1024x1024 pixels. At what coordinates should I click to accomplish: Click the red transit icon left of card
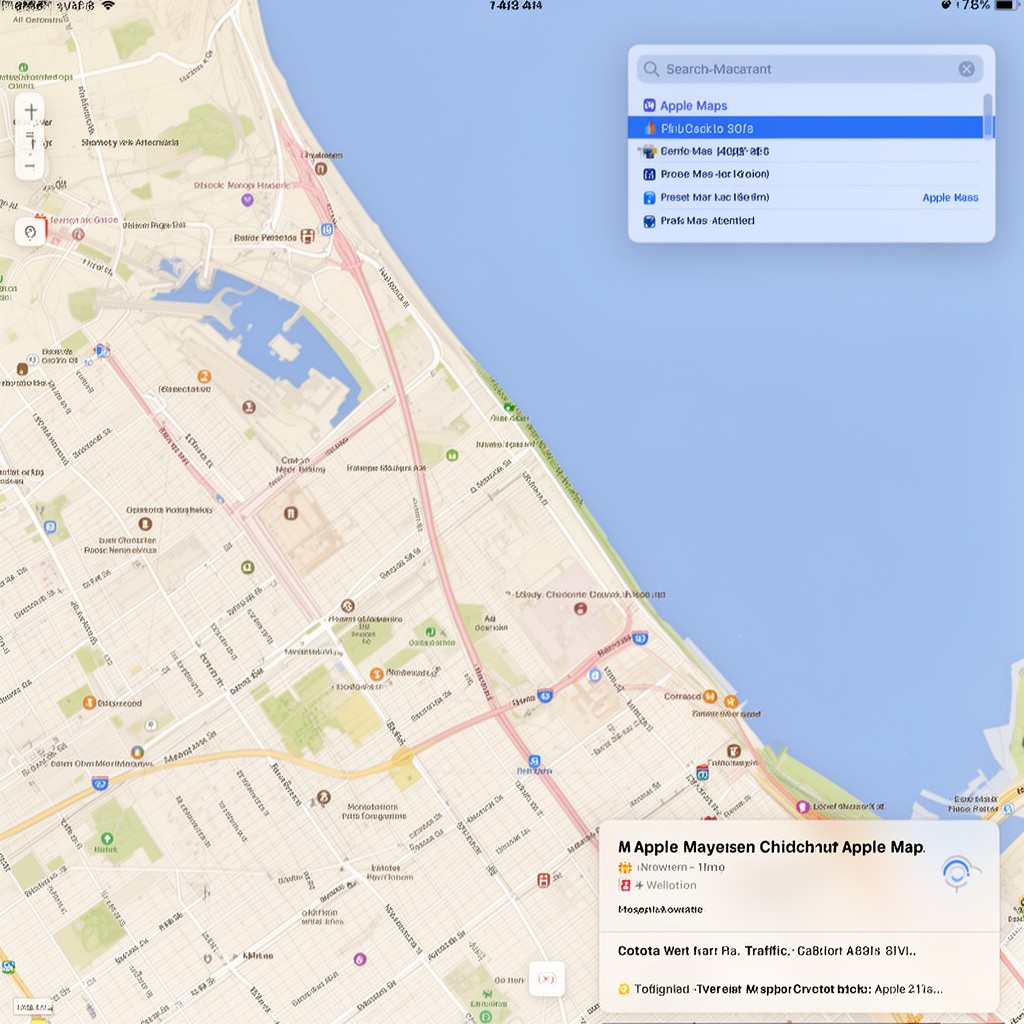[x=543, y=880]
